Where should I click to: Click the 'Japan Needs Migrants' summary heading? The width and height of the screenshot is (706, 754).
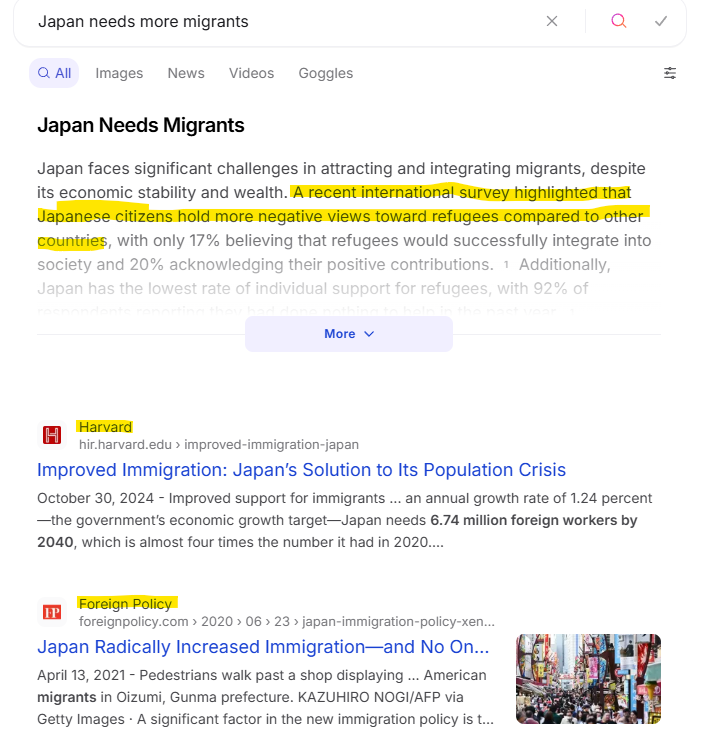[x=141, y=125]
